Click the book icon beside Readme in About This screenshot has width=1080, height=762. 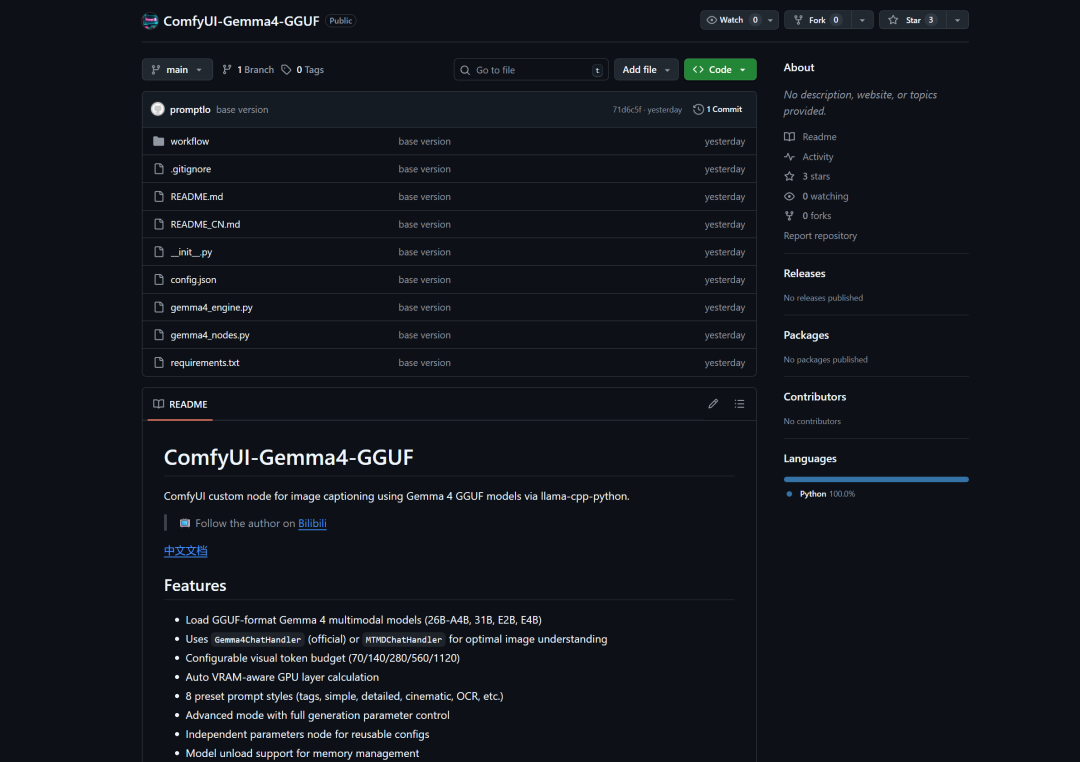[x=789, y=136]
